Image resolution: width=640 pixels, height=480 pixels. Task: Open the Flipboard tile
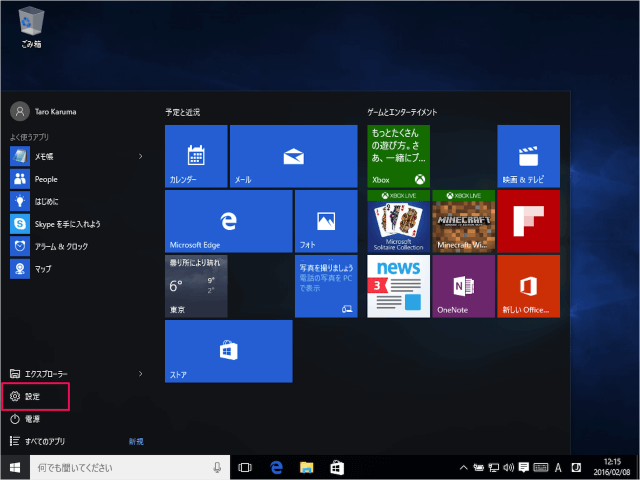[529, 221]
